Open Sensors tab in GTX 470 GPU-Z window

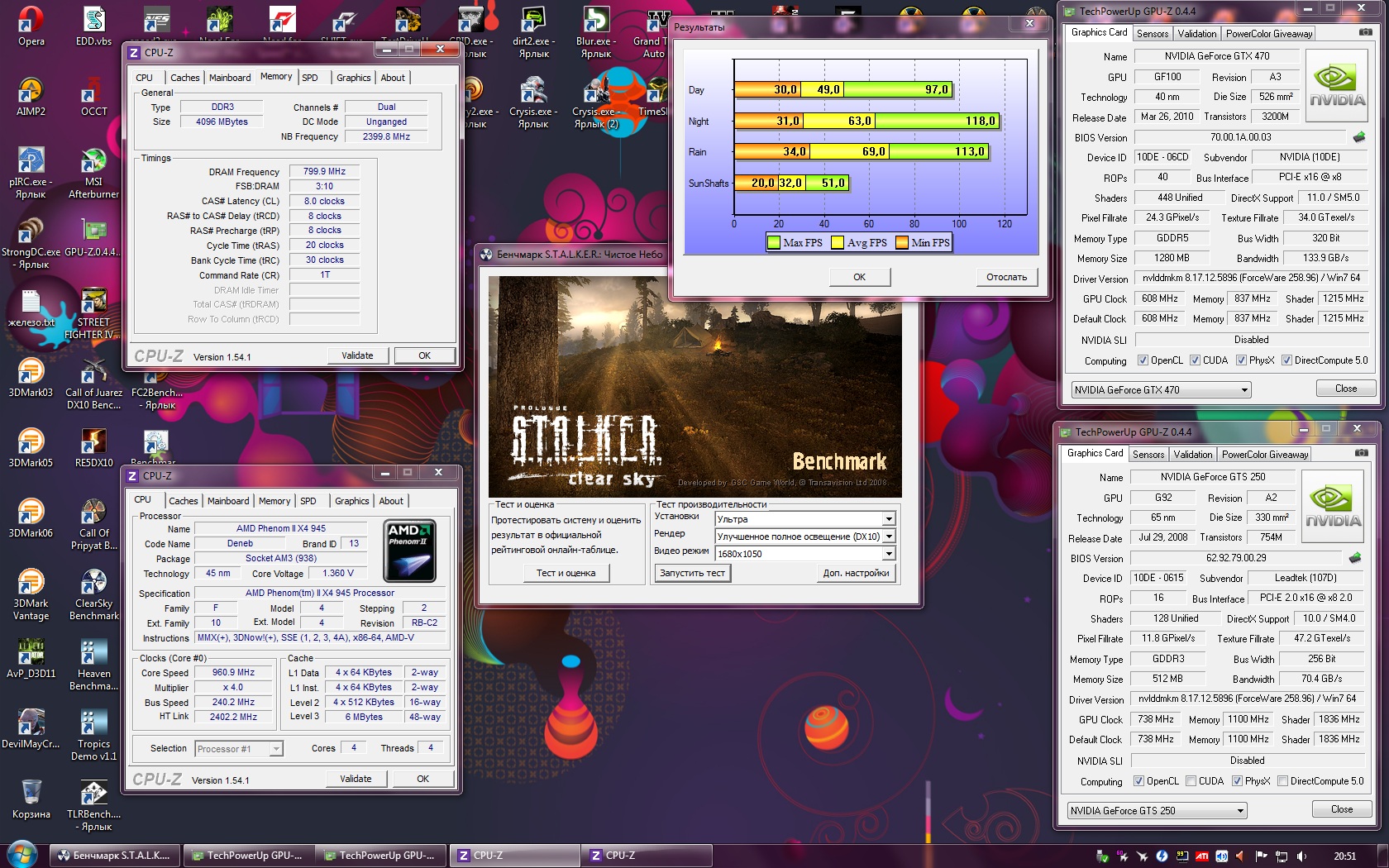pos(1153,34)
